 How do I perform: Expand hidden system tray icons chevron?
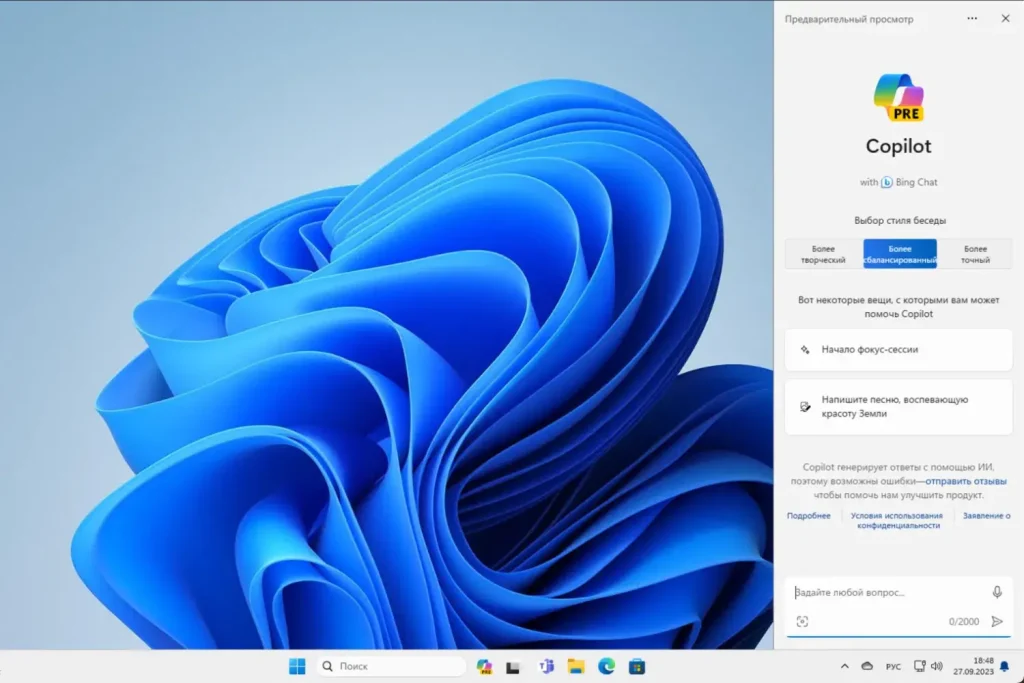(x=844, y=666)
